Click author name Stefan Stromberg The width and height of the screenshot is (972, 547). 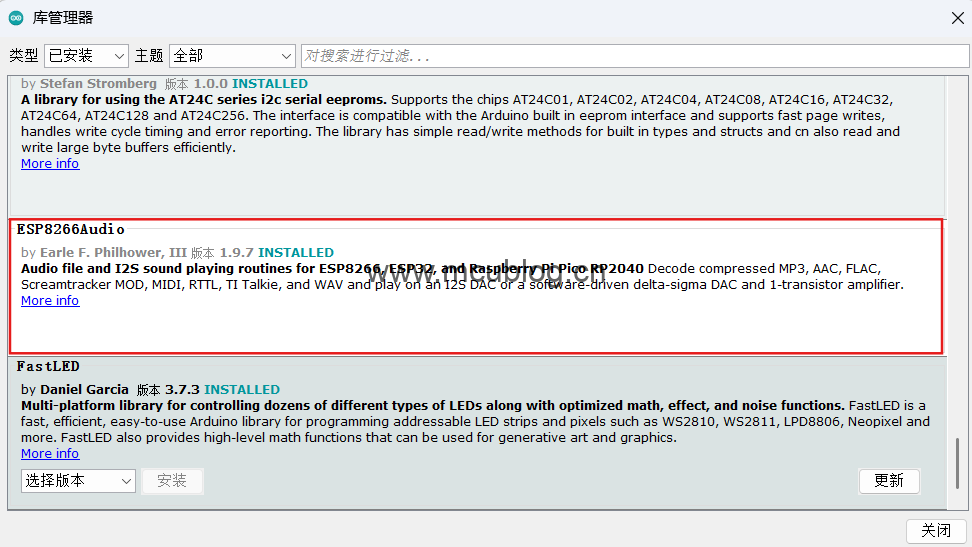(99, 84)
